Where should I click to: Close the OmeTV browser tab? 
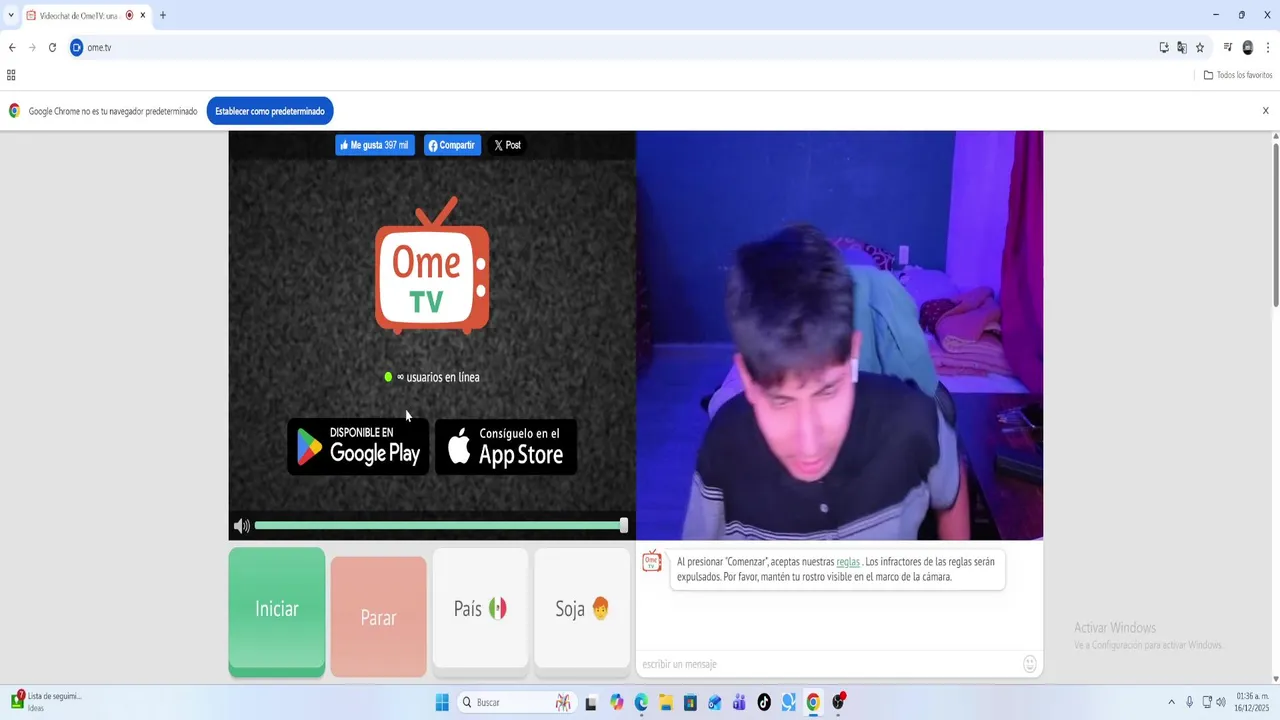[x=143, y=15]
